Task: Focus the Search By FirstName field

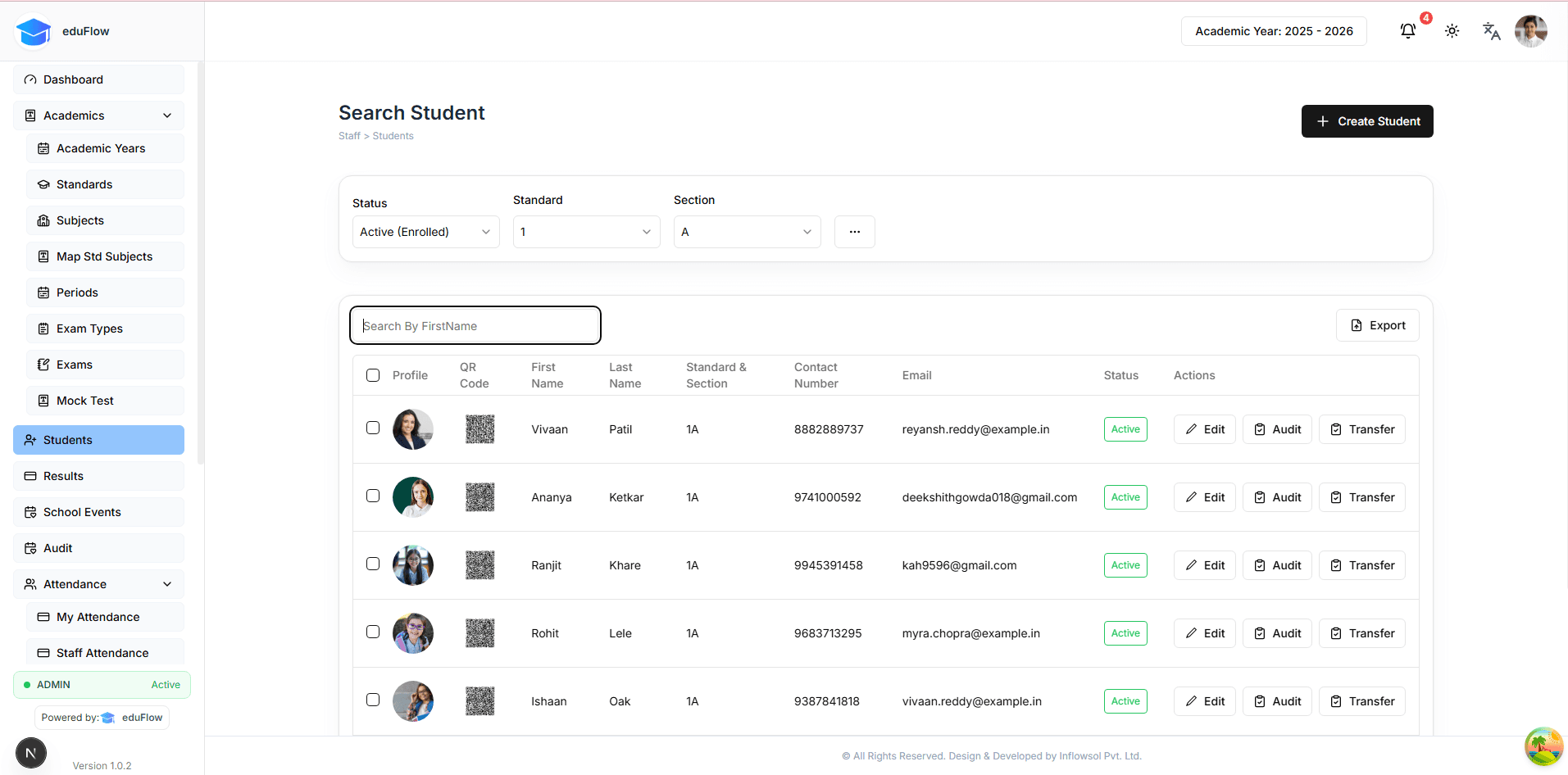Action: pos(475,326)
